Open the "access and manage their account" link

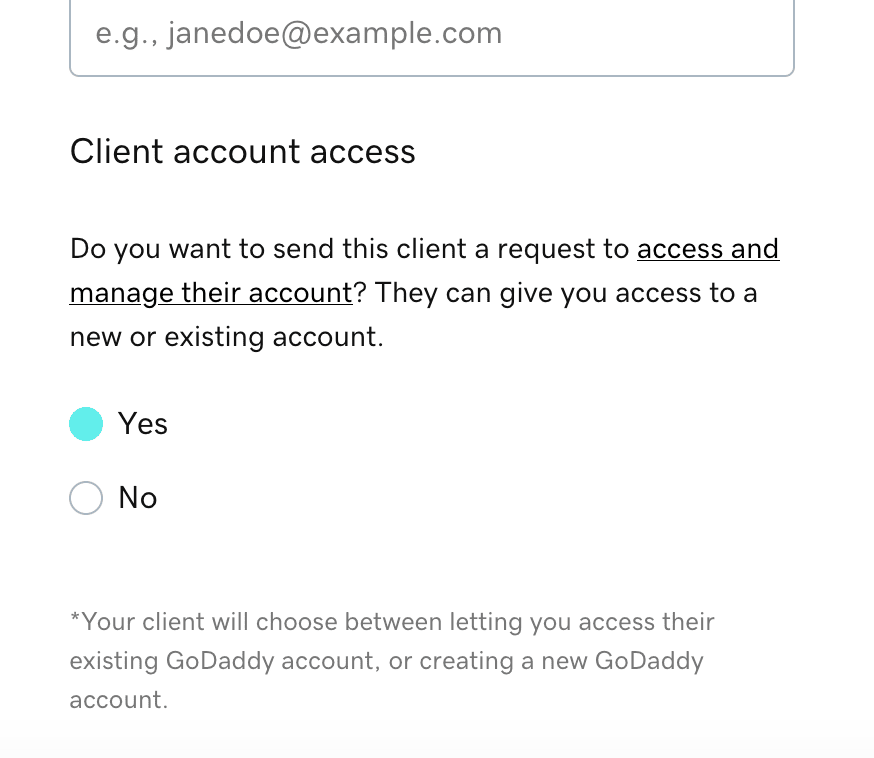pyautogui.click(x=707, y=249)
